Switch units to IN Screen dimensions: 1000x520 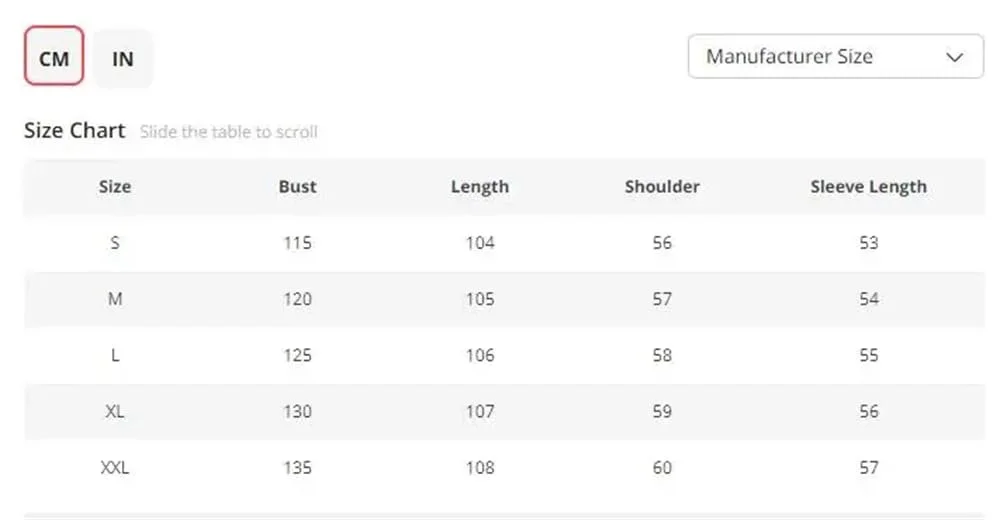pyautogui.click(x=123, y=58)
